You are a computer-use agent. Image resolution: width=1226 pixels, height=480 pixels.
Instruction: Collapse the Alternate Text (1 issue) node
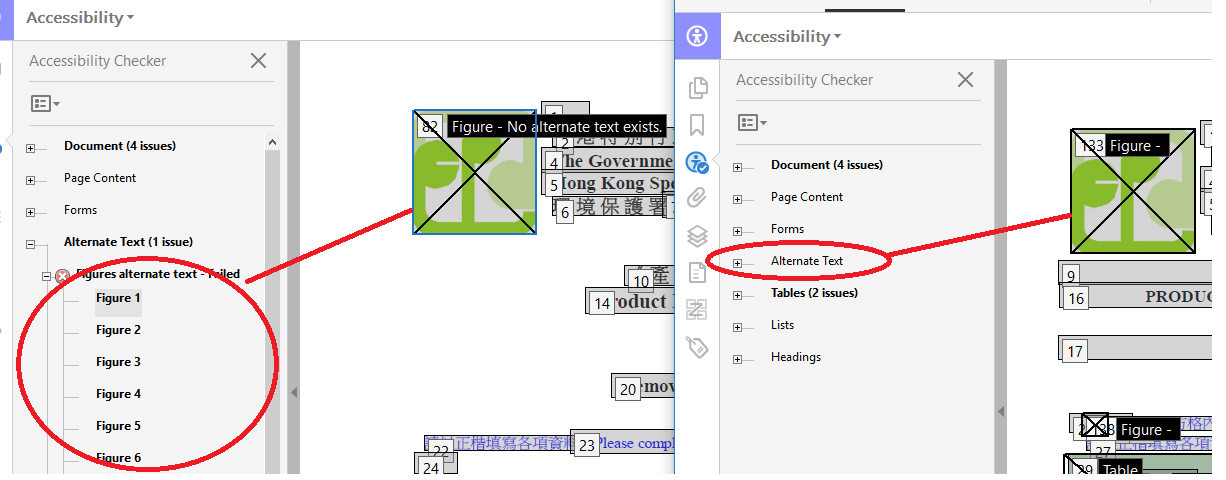pyautogui.click(x=31, y=243)
